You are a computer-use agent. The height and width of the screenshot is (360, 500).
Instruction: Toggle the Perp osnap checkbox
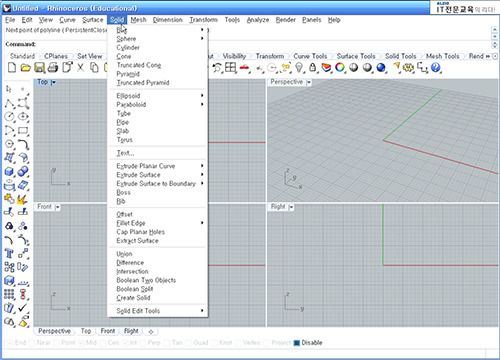coord(144,343)
